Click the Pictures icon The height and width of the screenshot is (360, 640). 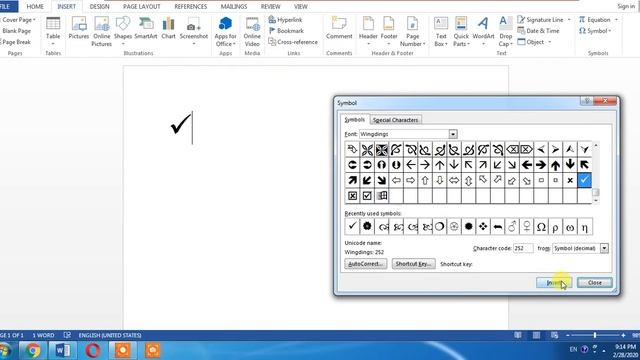[x=78, y=28]
